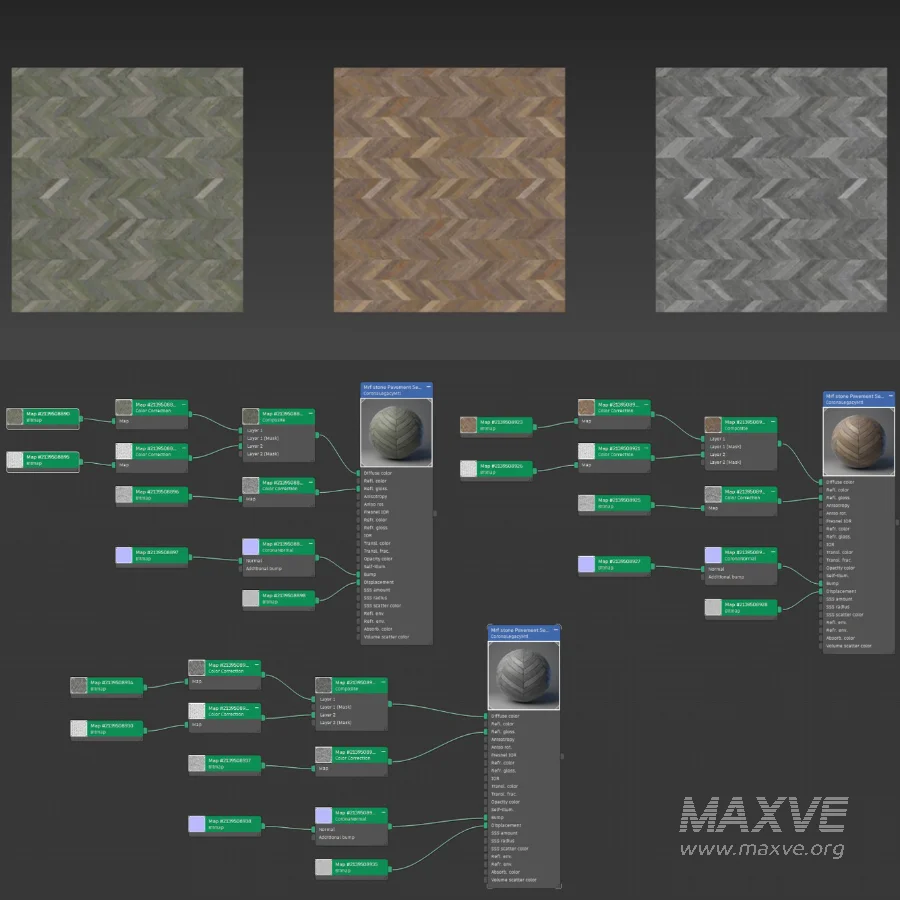Viewport: 900px width, 900px height.
Task: Click output socket of Map #2139508898
Action: coord(316,599)
